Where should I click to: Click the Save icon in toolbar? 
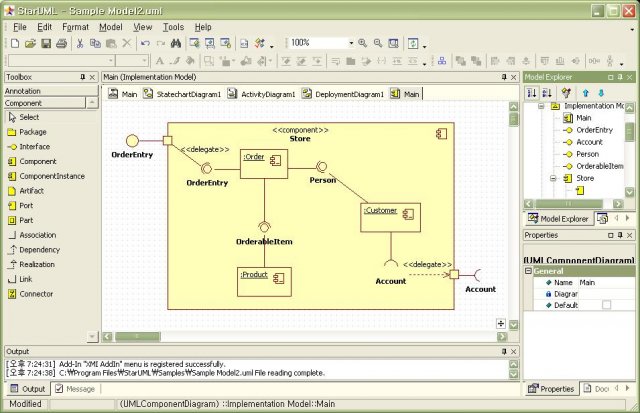pos(47,44)
